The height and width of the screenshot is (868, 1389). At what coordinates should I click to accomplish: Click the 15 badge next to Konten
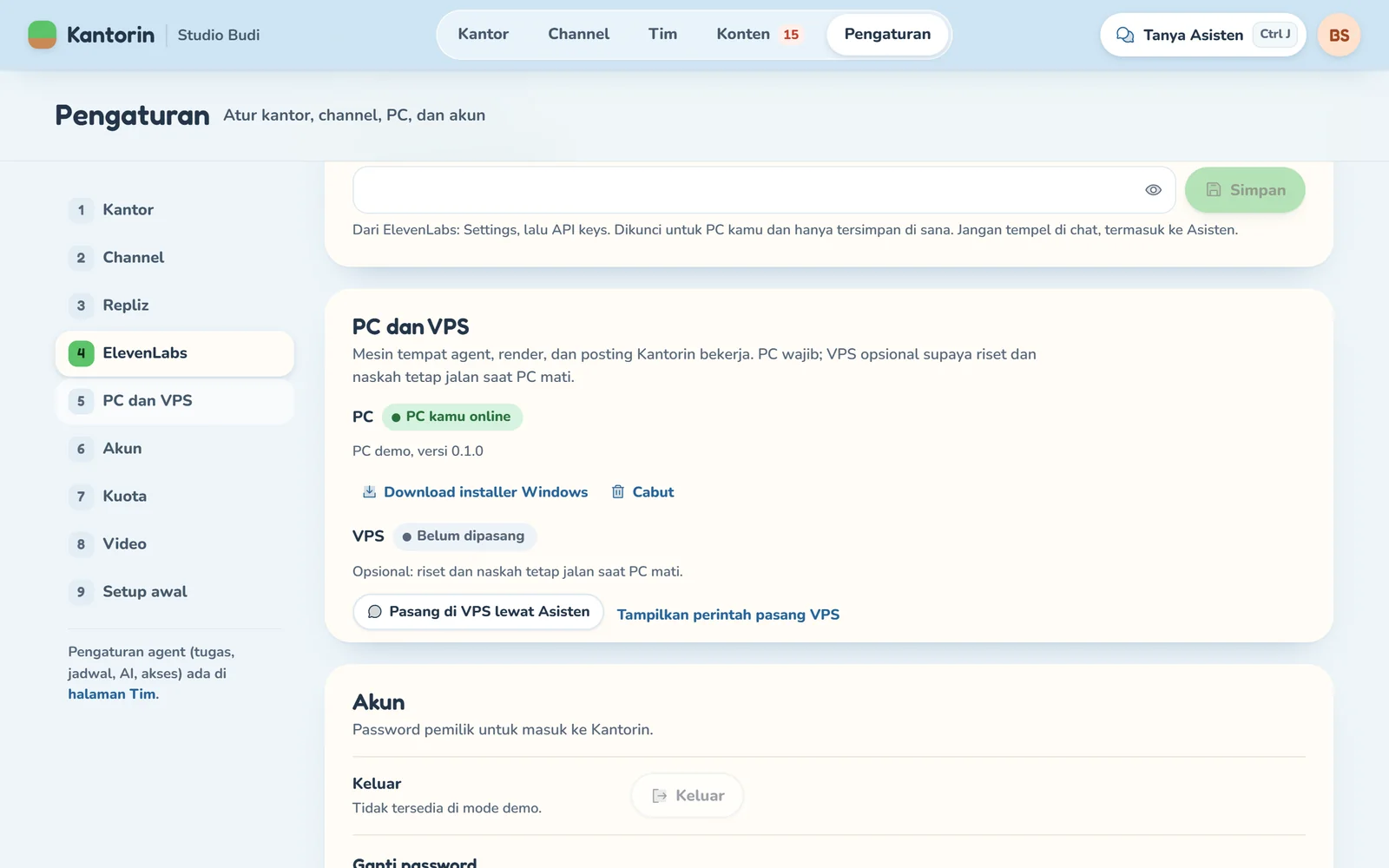pos(791,35)
